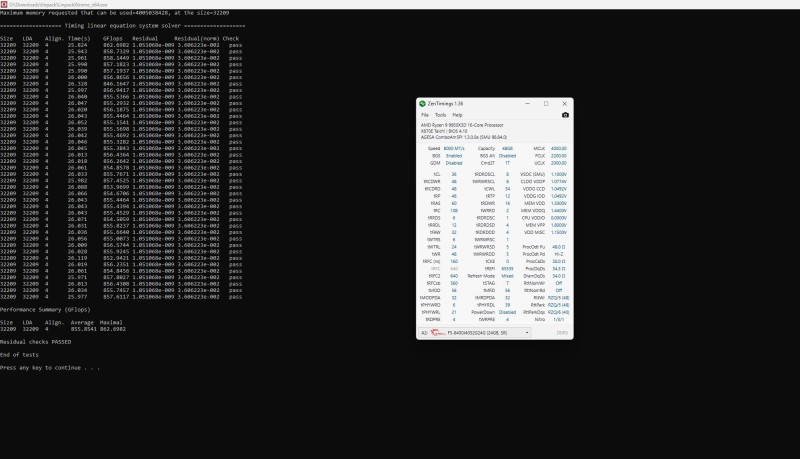Click the DDR5 label in ZenTimings
Image resolution: width=800 pixels, height=459 pixels.
tap(562, 333)
